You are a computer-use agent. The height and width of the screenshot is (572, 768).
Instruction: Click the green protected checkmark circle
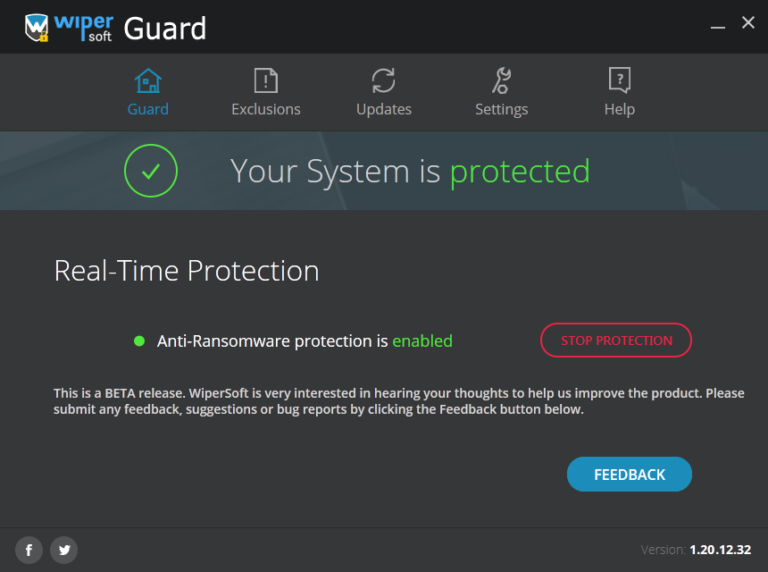(x=150, y=171)
